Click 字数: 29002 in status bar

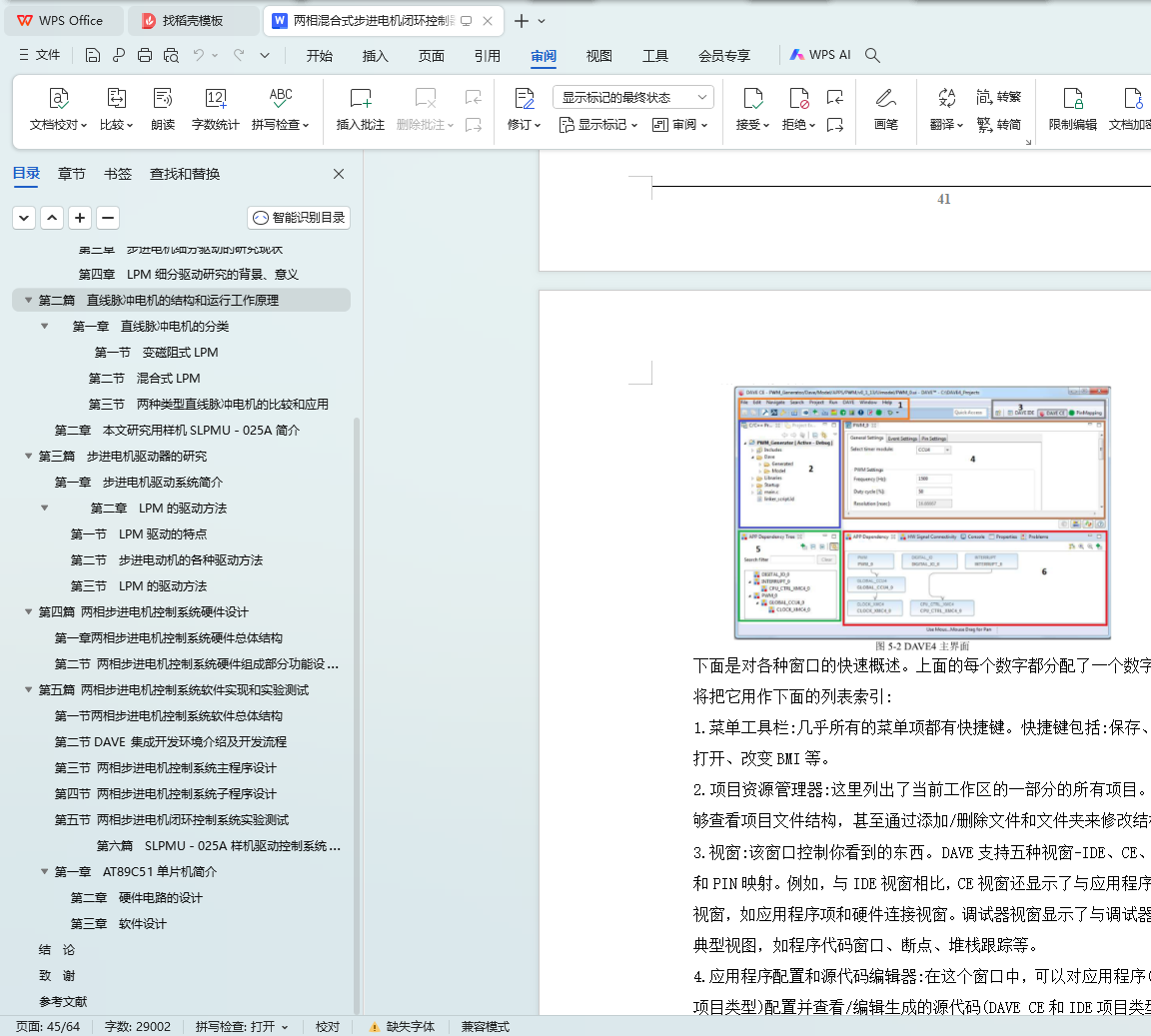tap(137, 1026)
